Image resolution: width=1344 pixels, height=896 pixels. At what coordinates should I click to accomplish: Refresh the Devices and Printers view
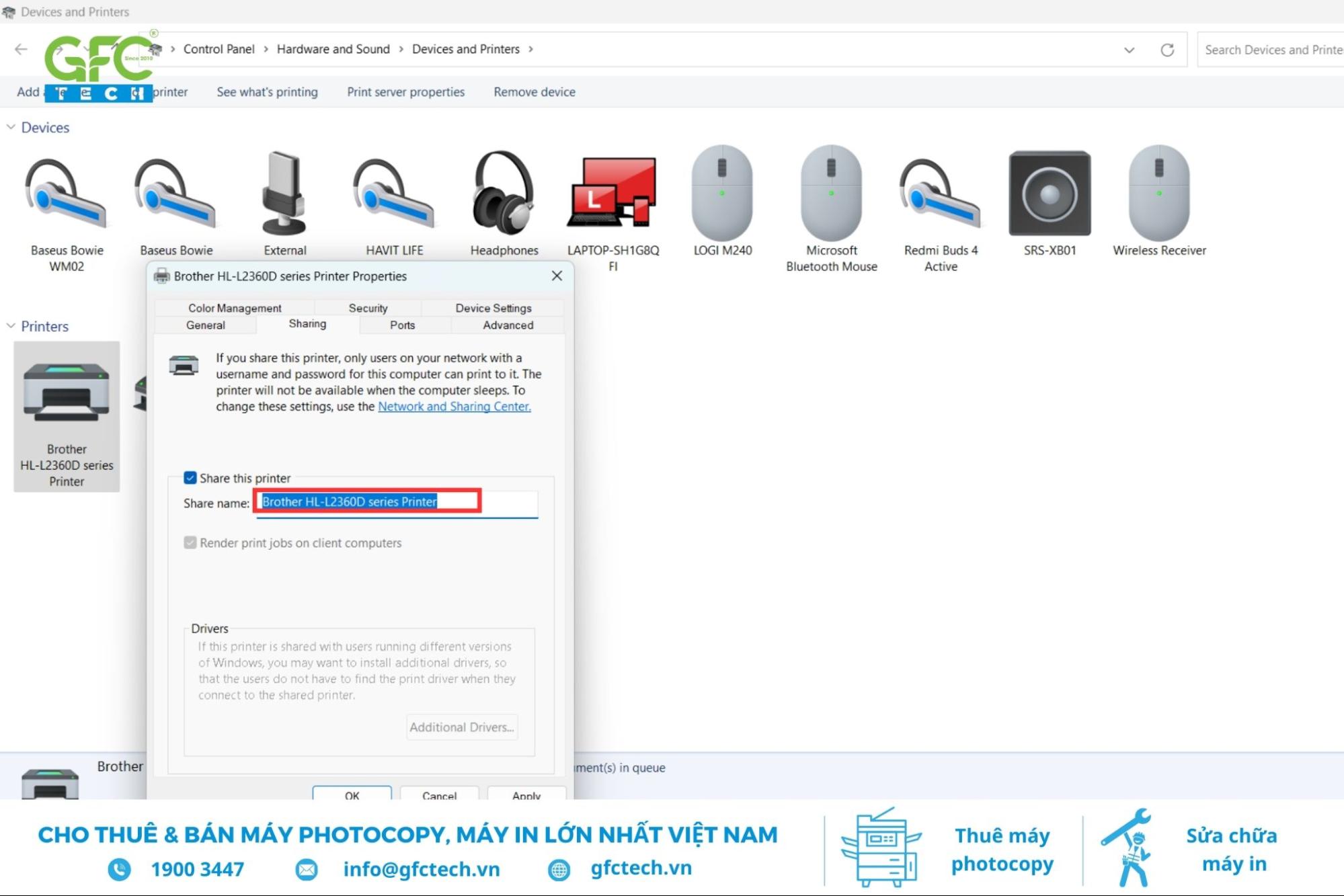(1167, 50)
